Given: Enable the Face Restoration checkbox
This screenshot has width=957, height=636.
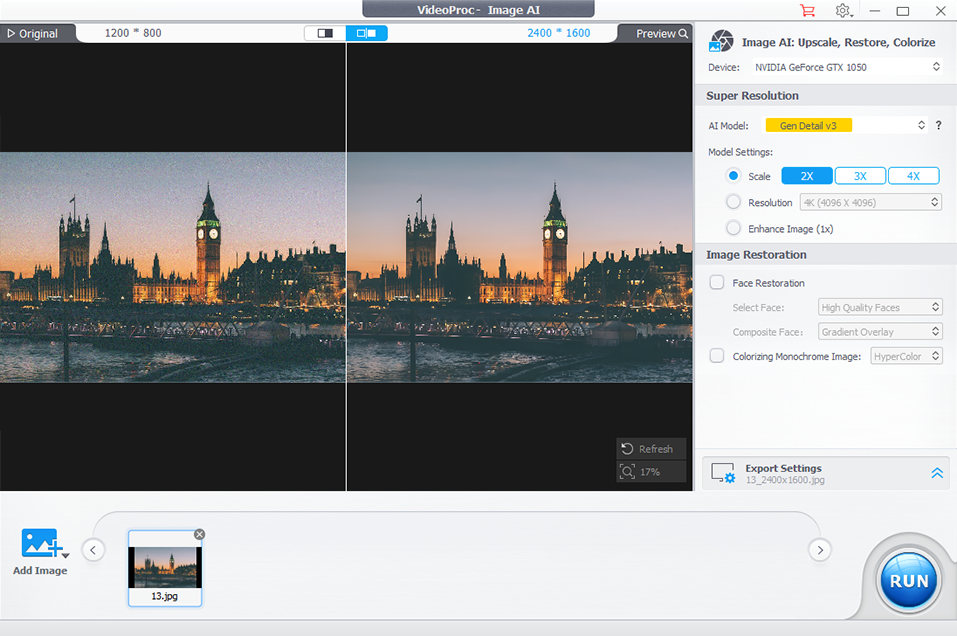Looking at the screenshot, I should click(717, 283).
